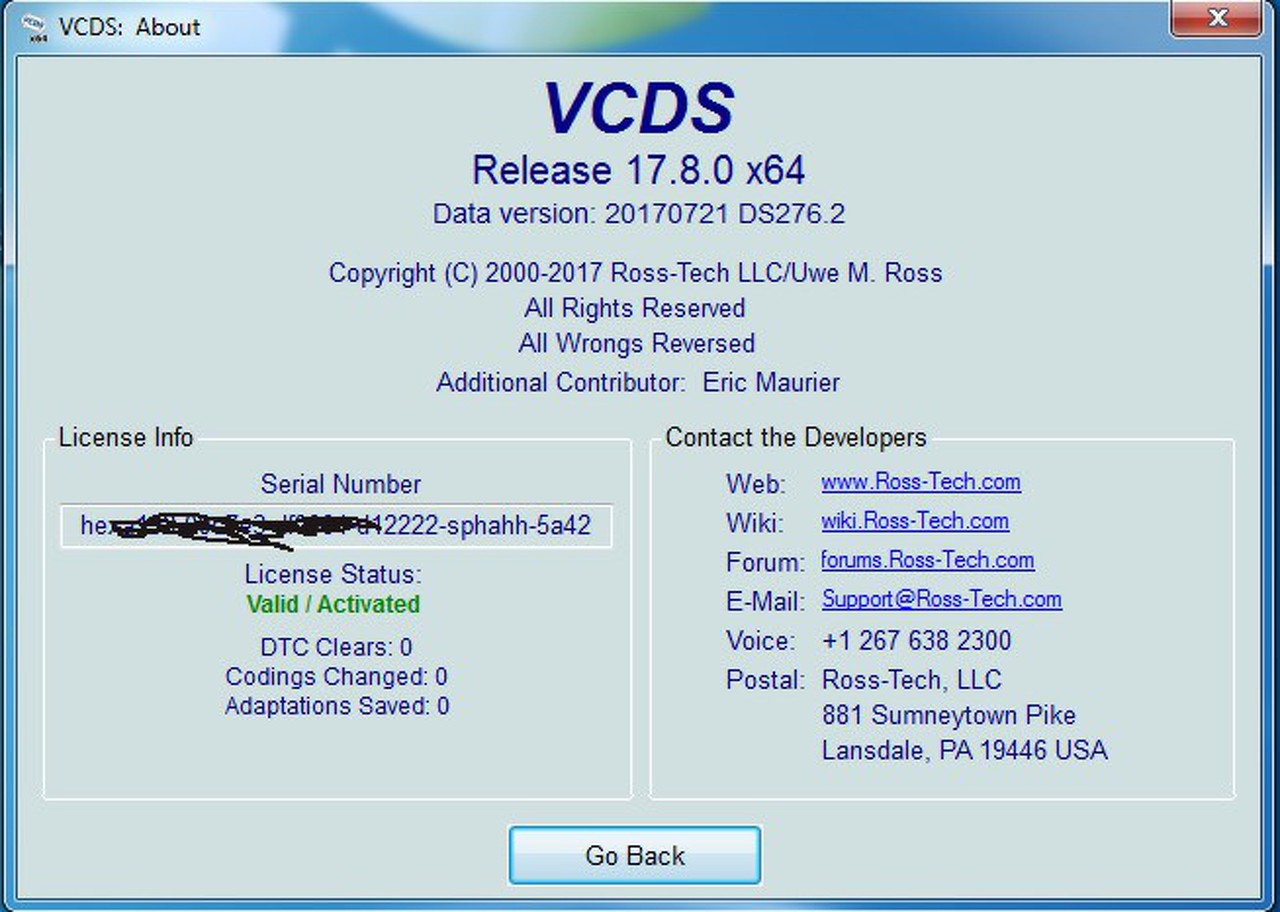Click the 'License Info' group label
Screen dimensions: 1280x912
tap(126, 437)
